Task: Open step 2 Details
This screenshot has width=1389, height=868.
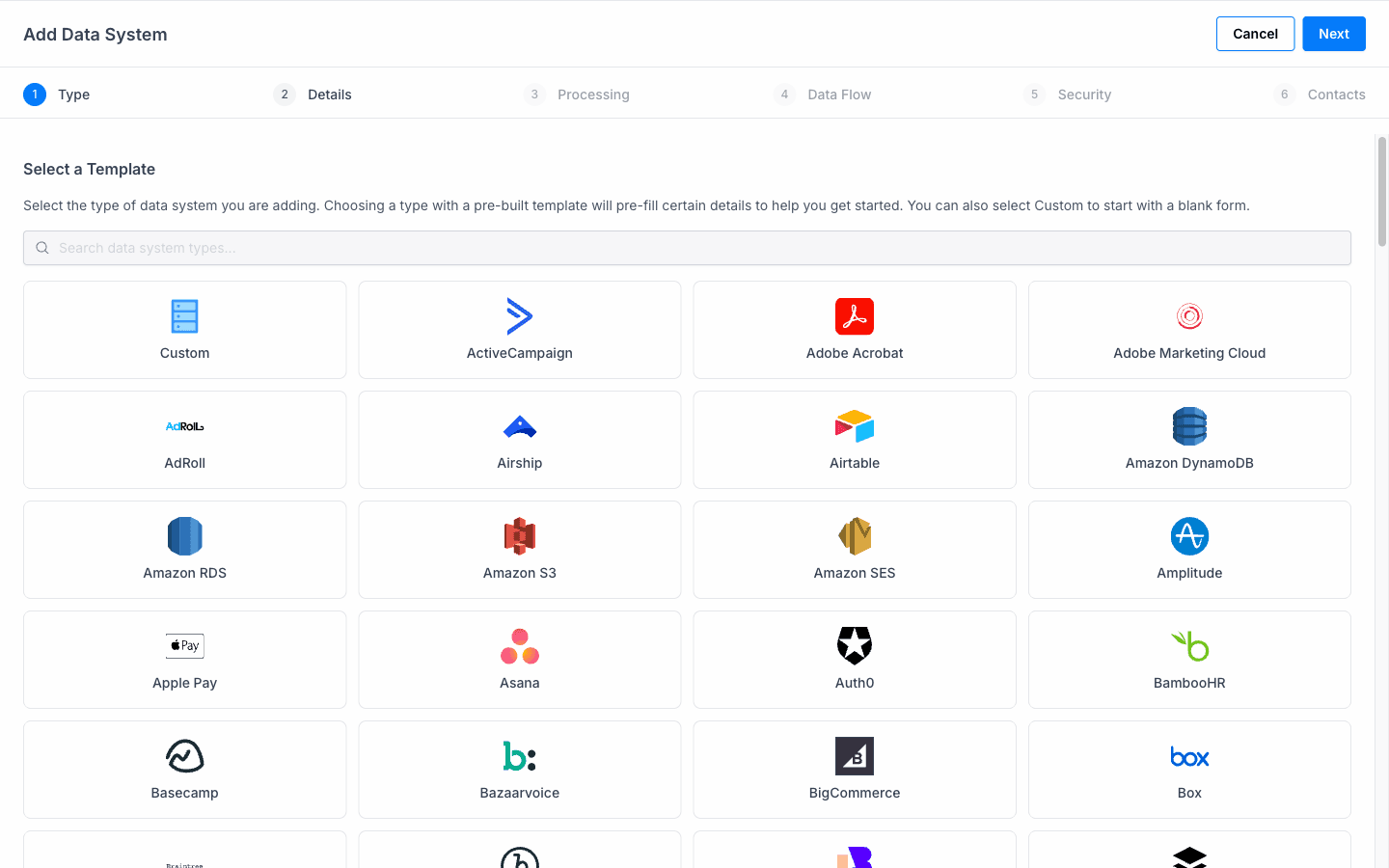Action: point(313,95)
